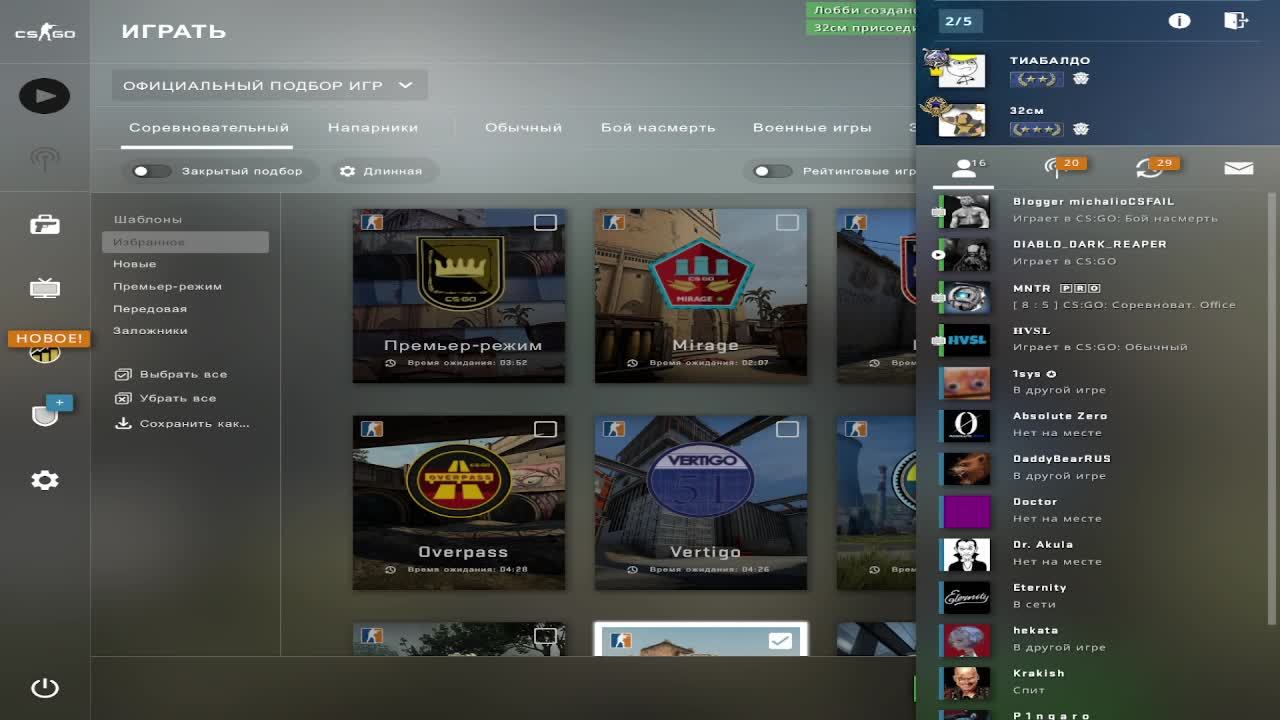Click Убрать все icon
Image resolution: width=1280 pixels, height=720 pixels.
123,398
